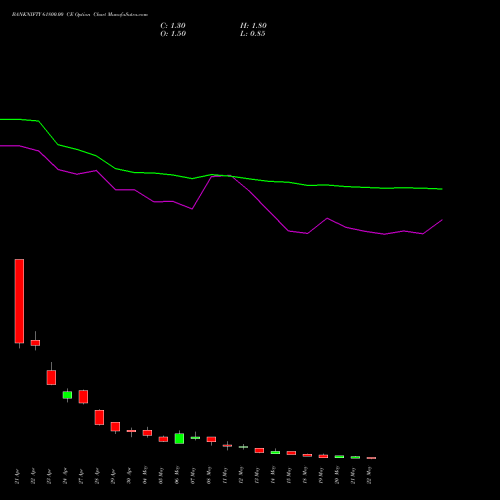Click the '11 May' date label

pos(225,476)
